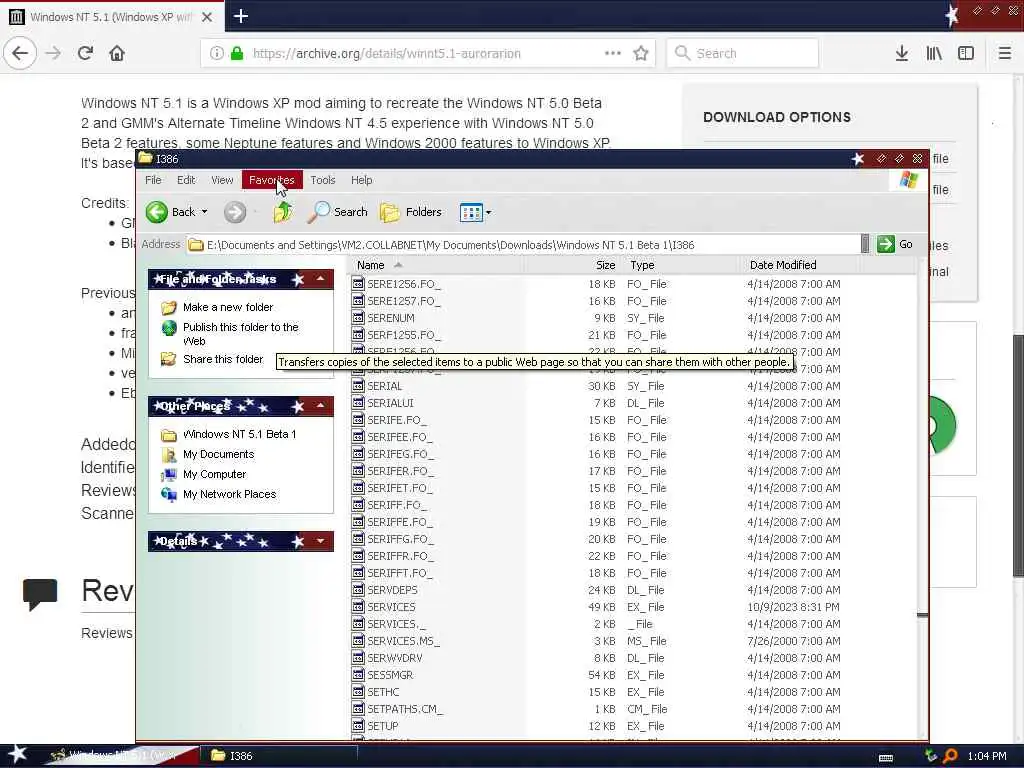Image resolution: width=1024 pixels, height=768 pixels.
Task: Click the My Documents icon in Other Places
Action: (x=168, y=455)
